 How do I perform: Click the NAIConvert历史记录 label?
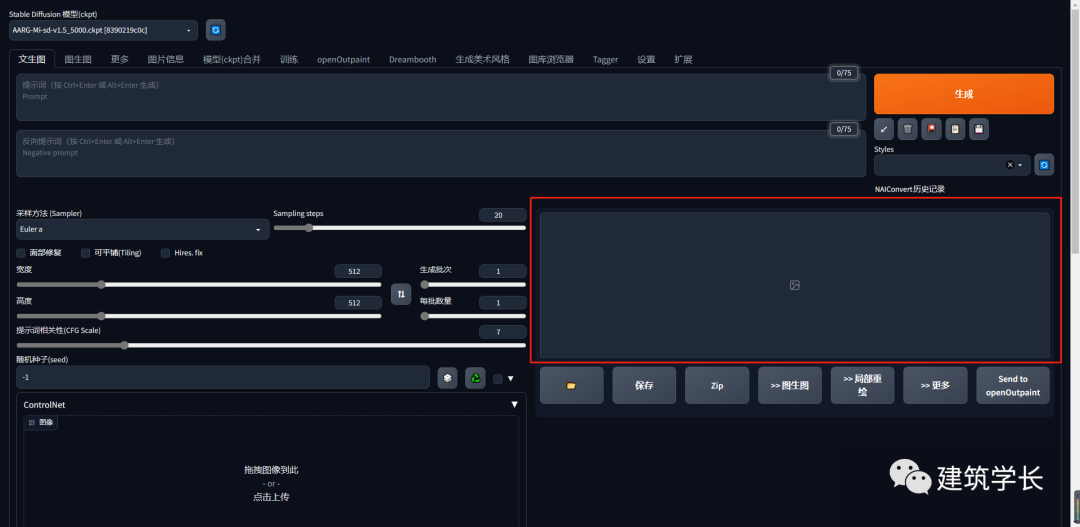[x=909, y=189]
